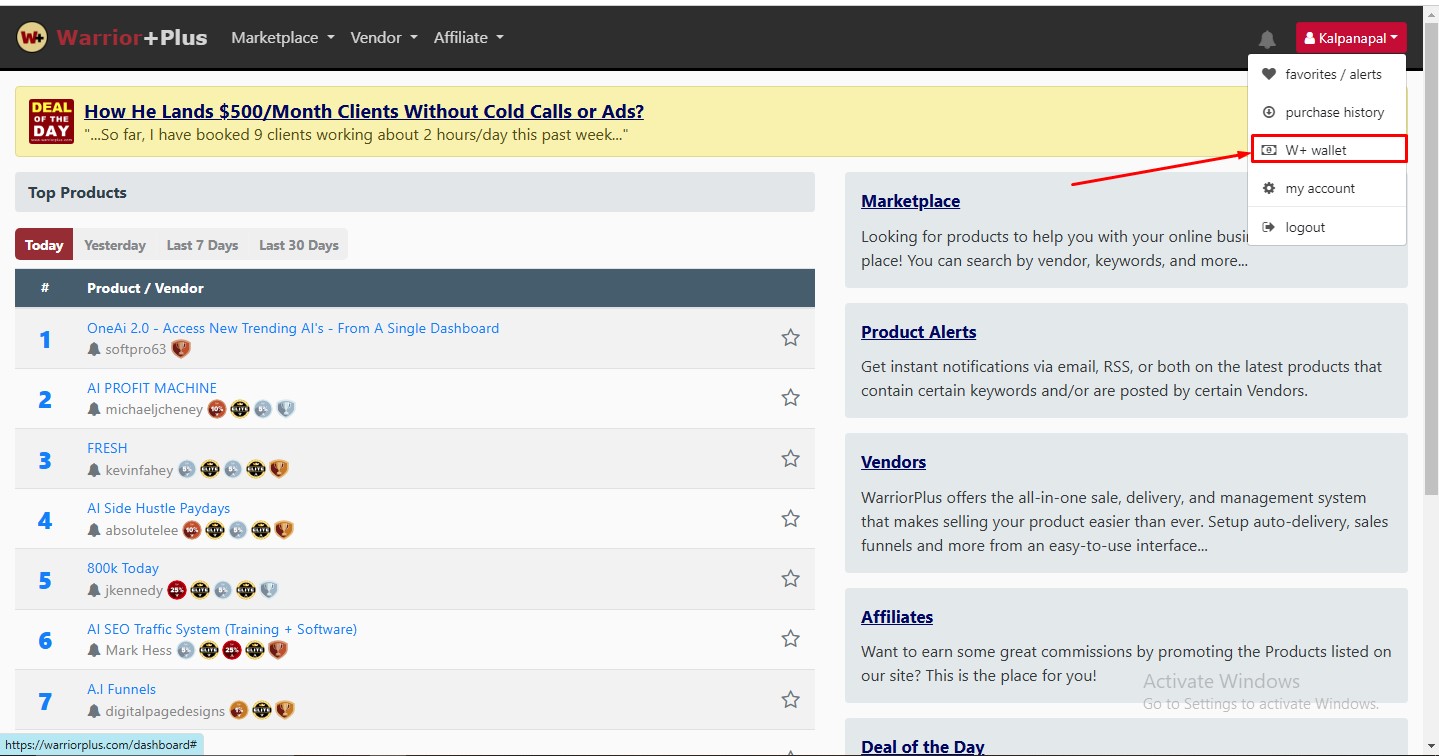Show the Last 7 Days tab
This screenshot has height=756, width=1439.
coord(202,245)
